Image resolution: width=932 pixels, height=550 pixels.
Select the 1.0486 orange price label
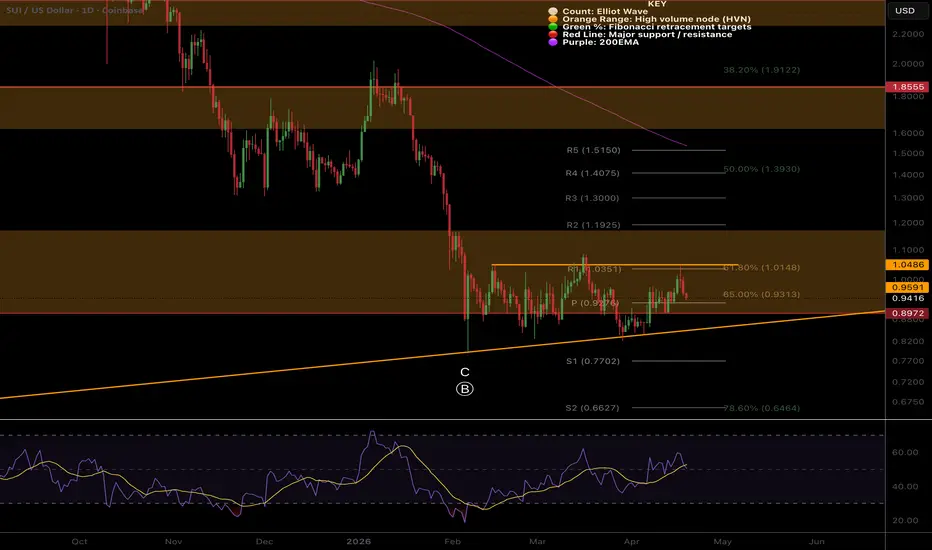908,265
